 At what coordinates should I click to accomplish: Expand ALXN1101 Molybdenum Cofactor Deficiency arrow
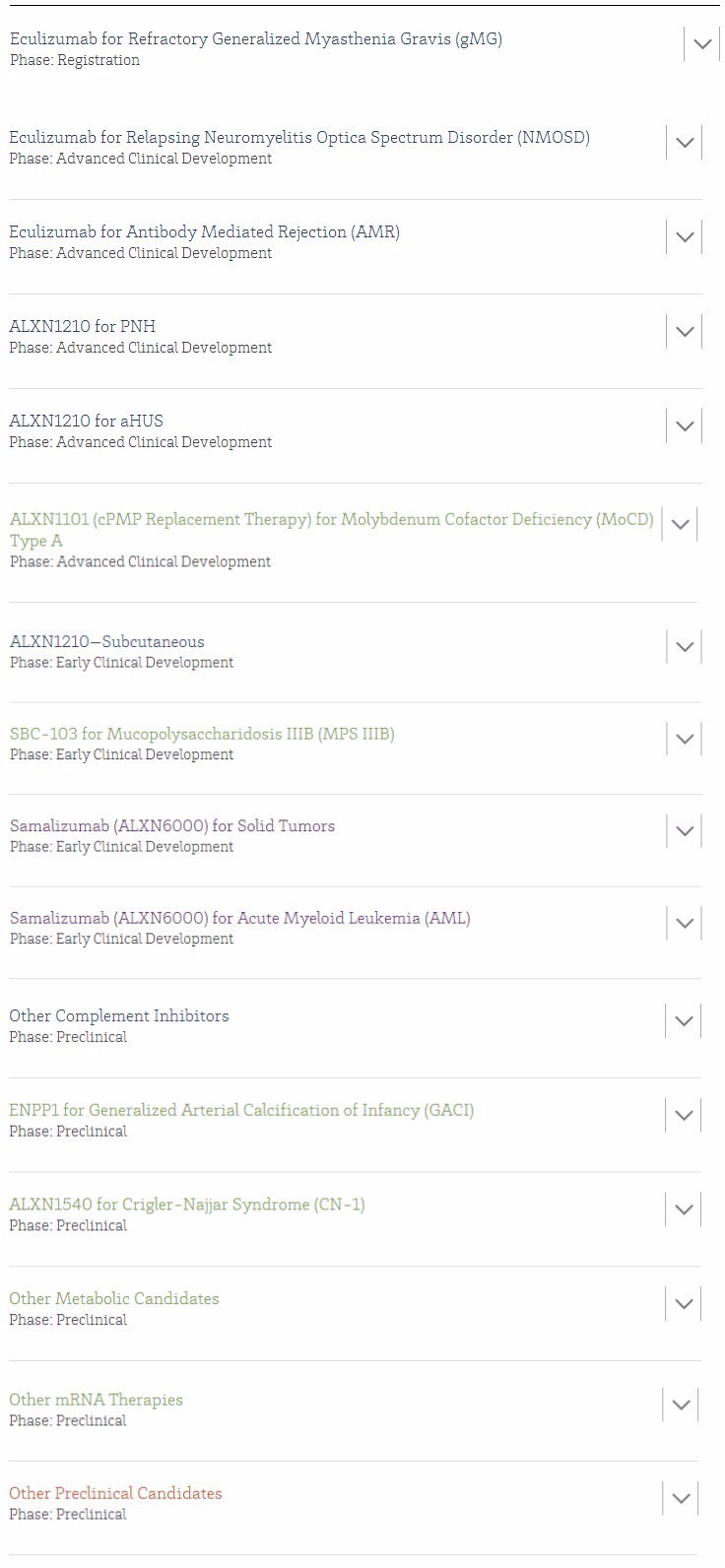[680, 525]
